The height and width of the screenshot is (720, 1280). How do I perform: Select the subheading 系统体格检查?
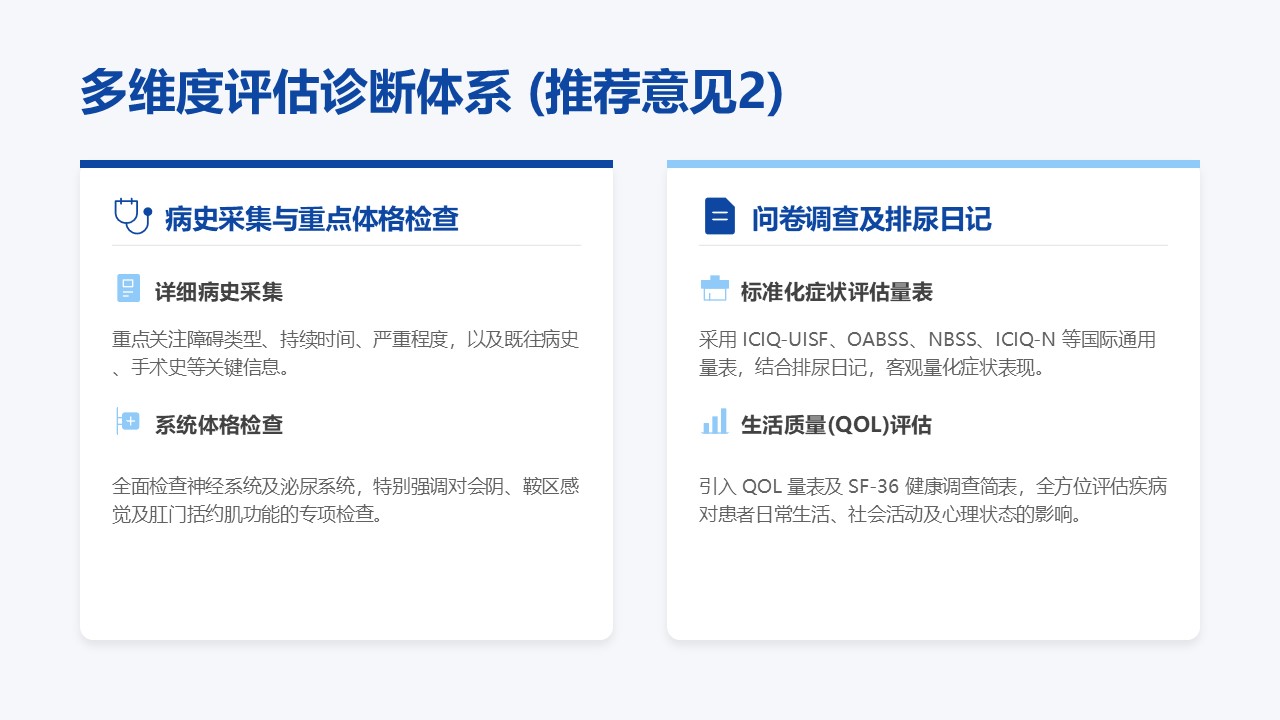pyautogui.click(x=219, y=424)
